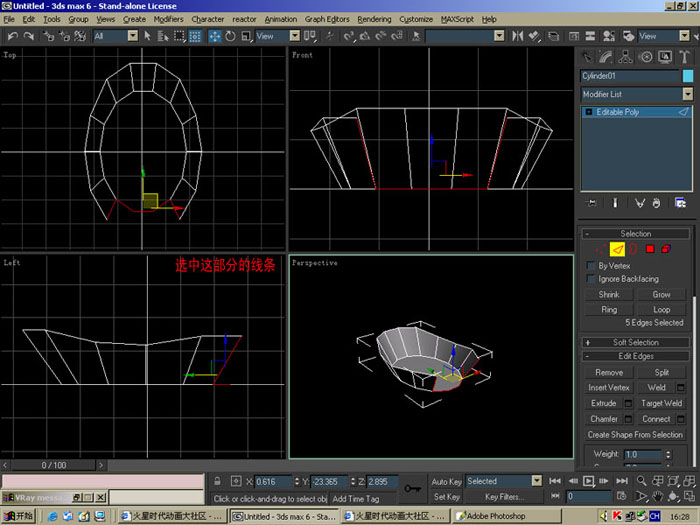Click the Pin Stack icon
The image size is (700, 525).
click(x=592, y=203)
